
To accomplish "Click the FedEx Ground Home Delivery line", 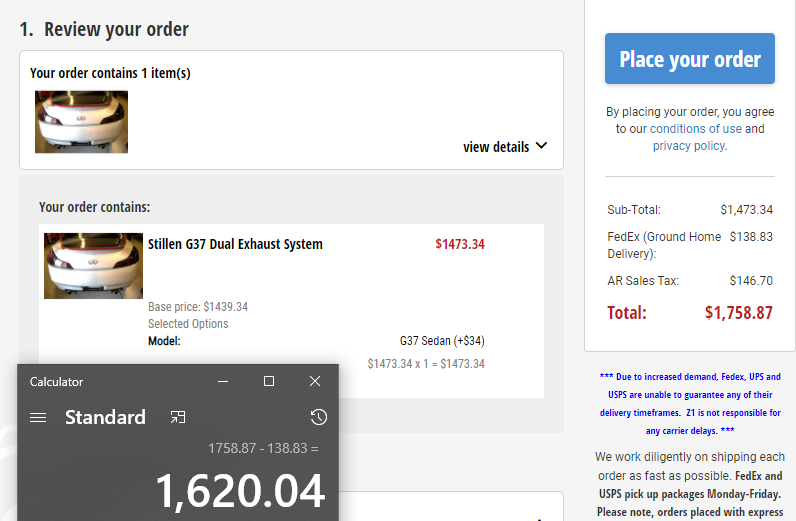I will click(x=663, y=245).
